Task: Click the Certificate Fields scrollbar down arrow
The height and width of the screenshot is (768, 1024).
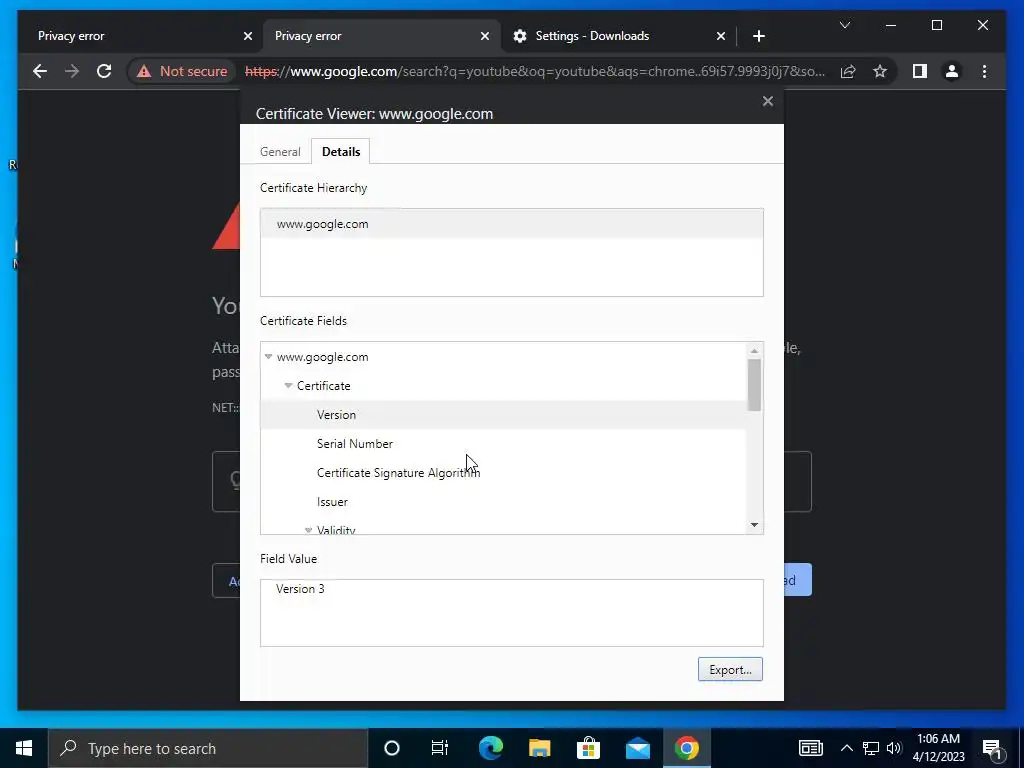Action: click(x=754, y=525)
